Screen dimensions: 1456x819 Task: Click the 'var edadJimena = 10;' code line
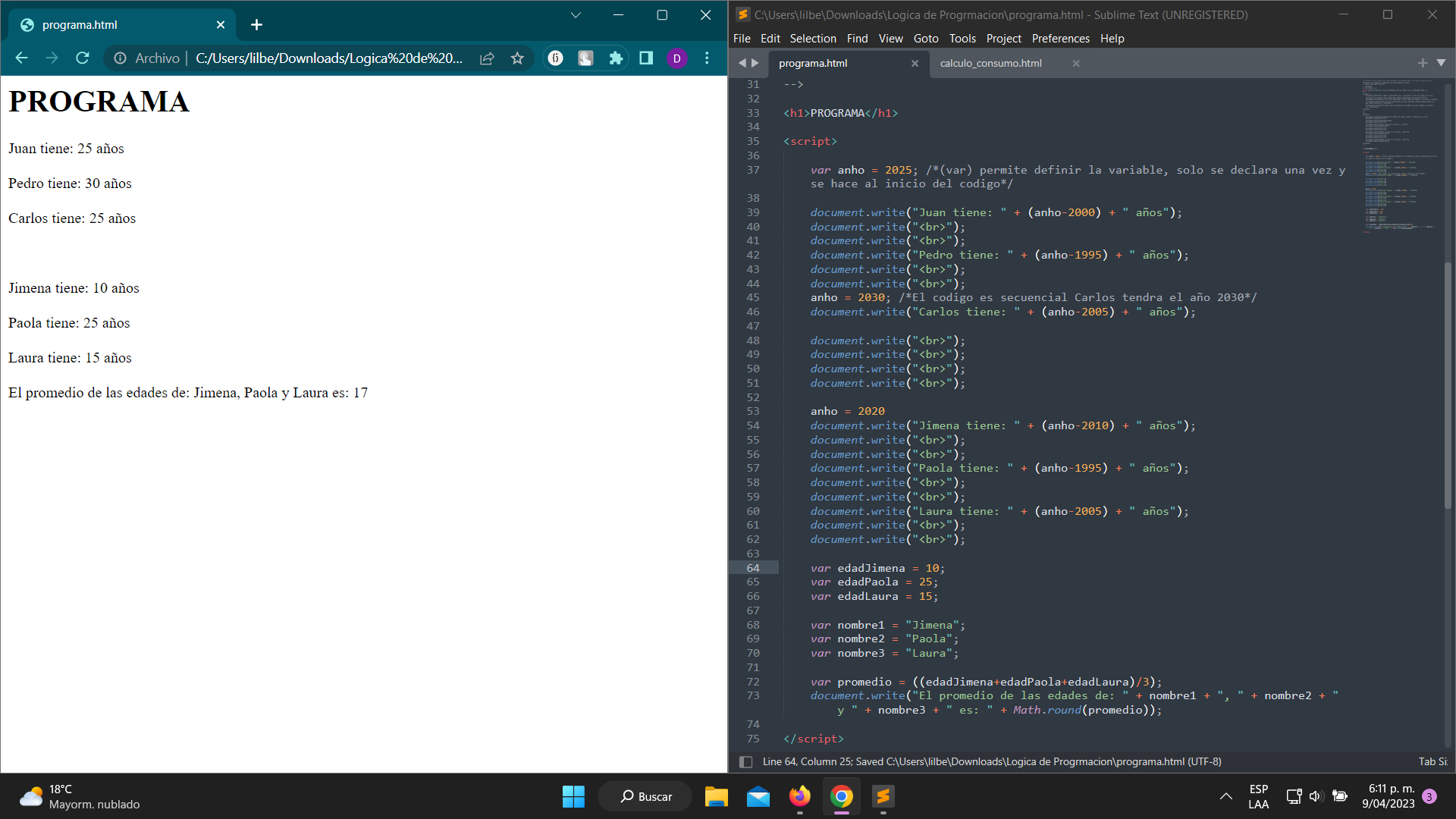(x=877, y=568)
